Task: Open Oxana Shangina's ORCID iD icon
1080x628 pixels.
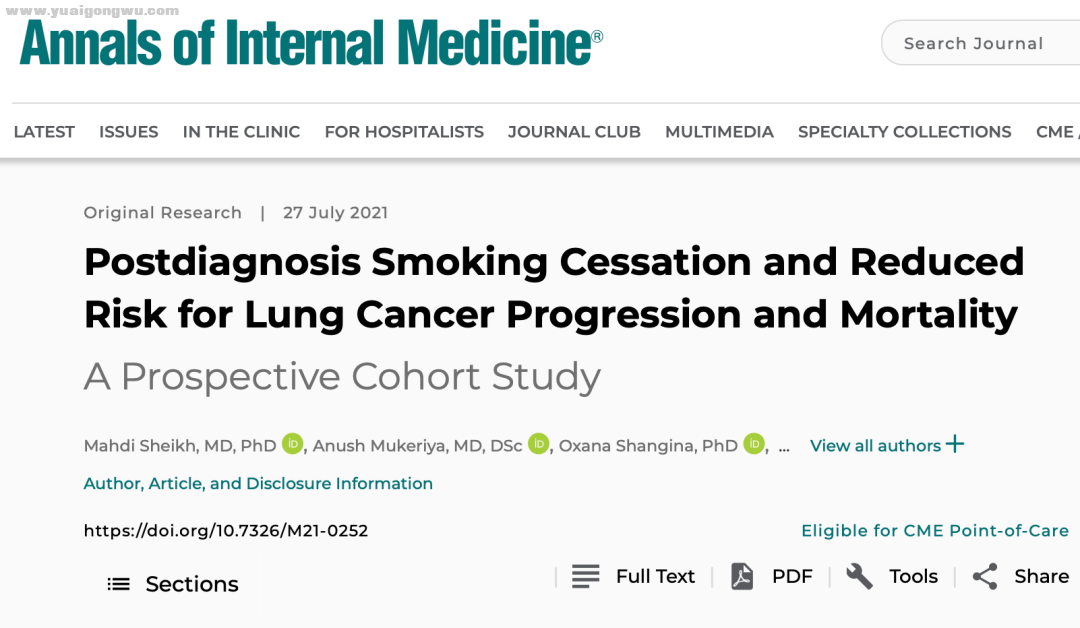Action: pos(754,444)
